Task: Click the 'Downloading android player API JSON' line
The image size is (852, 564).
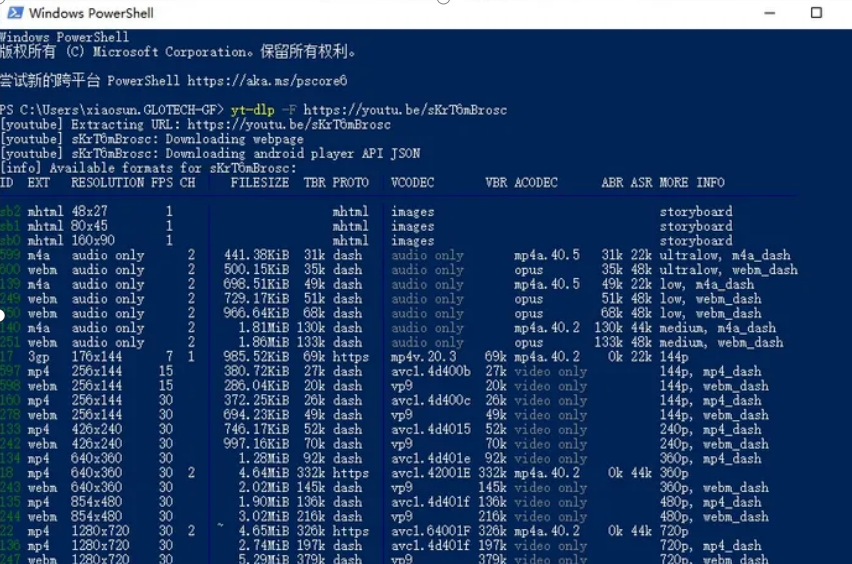Action: click(210, 154)
